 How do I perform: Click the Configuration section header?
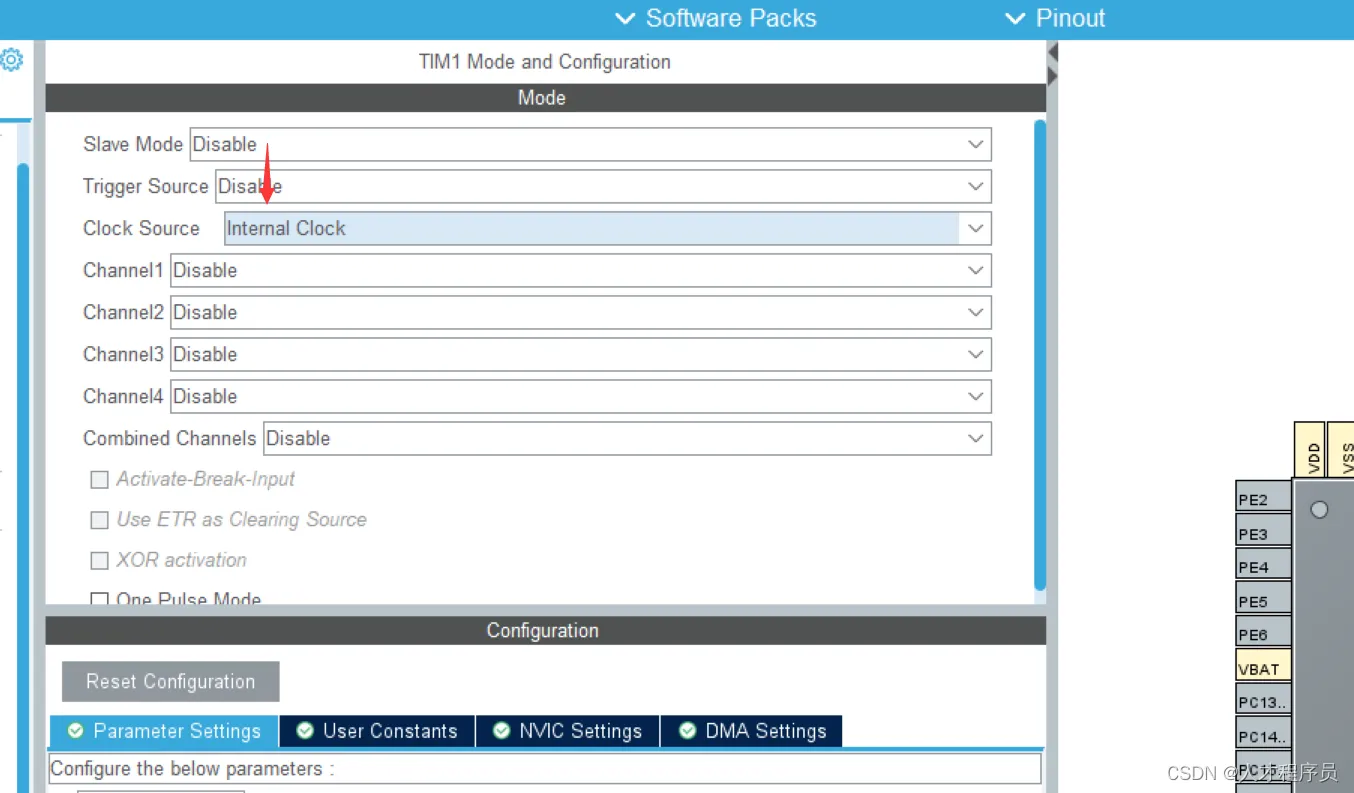click(546, 631)
